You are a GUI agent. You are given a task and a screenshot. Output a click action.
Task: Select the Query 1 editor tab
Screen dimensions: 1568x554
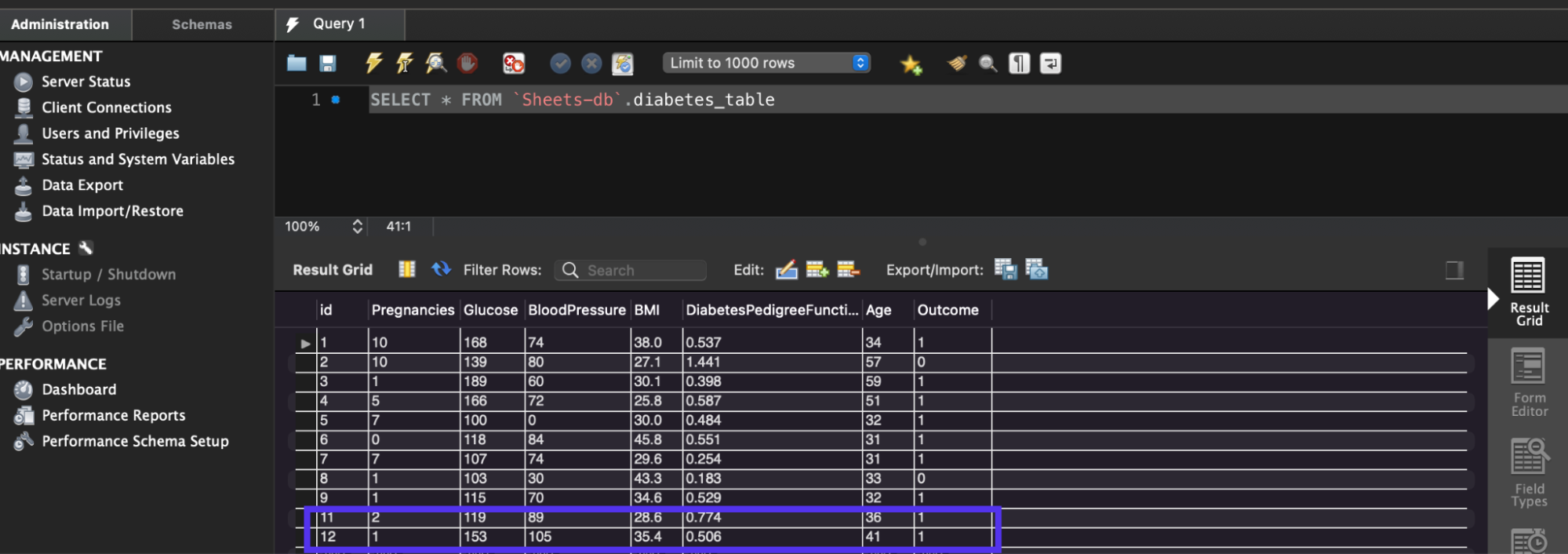tap(340, 24)
